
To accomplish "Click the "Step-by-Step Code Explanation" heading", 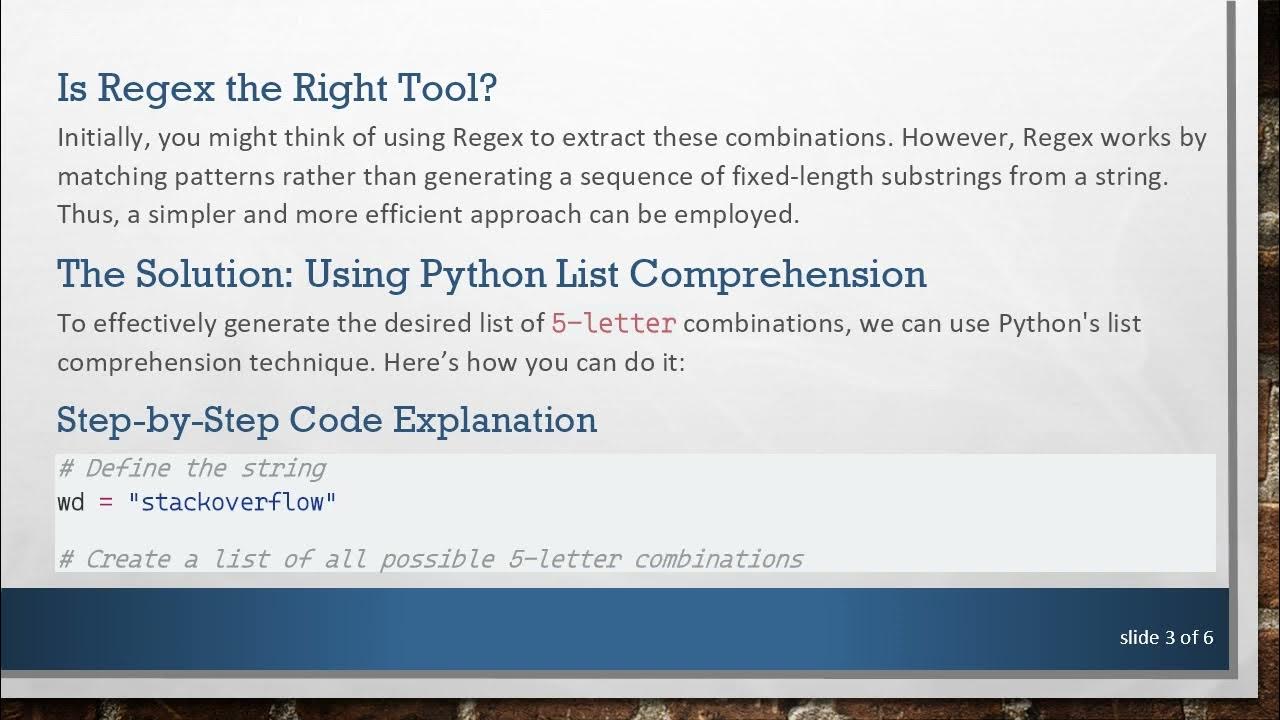I will 326,420.
